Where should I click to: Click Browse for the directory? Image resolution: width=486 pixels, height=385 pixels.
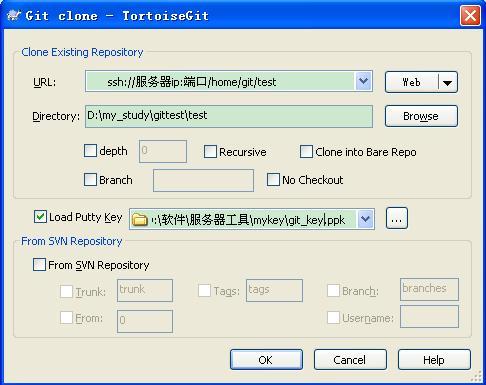(421, 116)
